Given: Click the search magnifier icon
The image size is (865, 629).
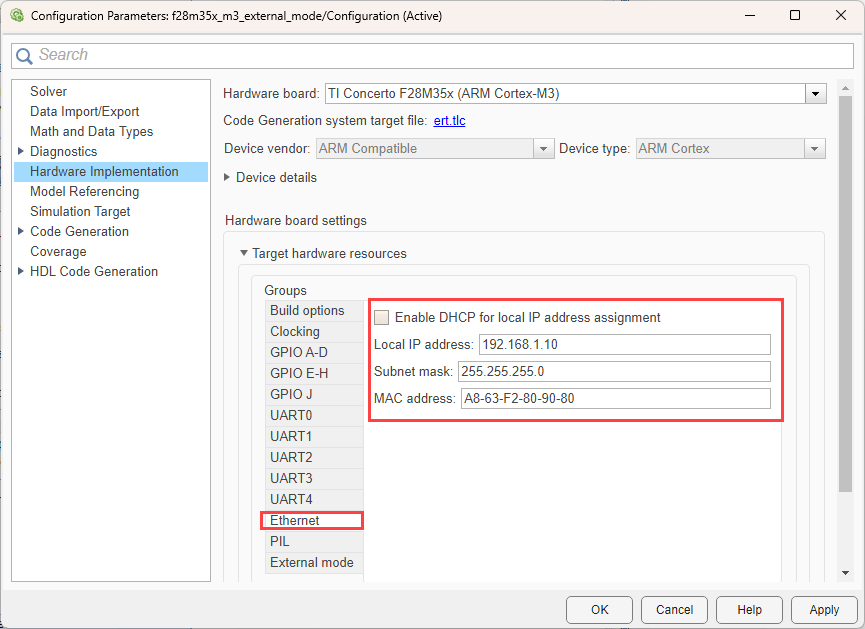Looking at the screenshot, I should point(24,56).
